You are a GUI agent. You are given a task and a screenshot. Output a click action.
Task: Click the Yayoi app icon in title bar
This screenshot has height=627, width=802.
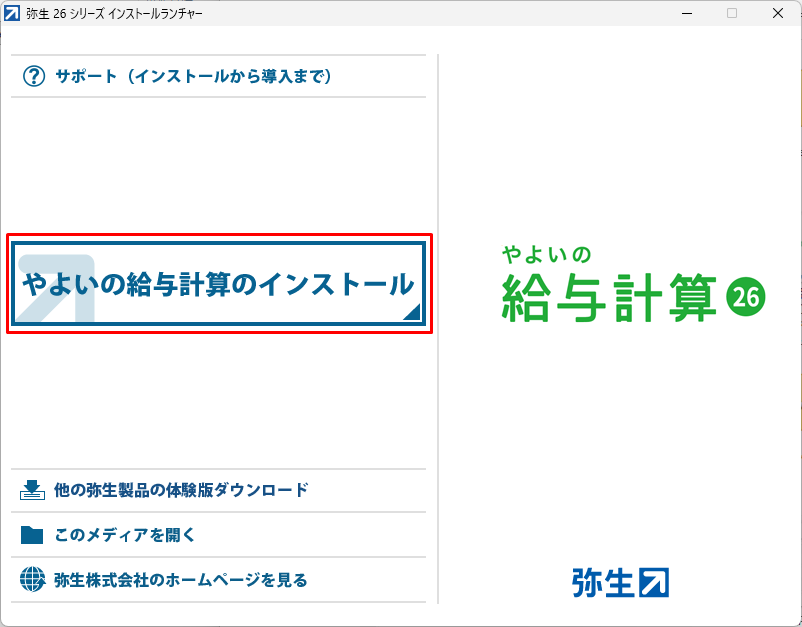tap(13, 13)
